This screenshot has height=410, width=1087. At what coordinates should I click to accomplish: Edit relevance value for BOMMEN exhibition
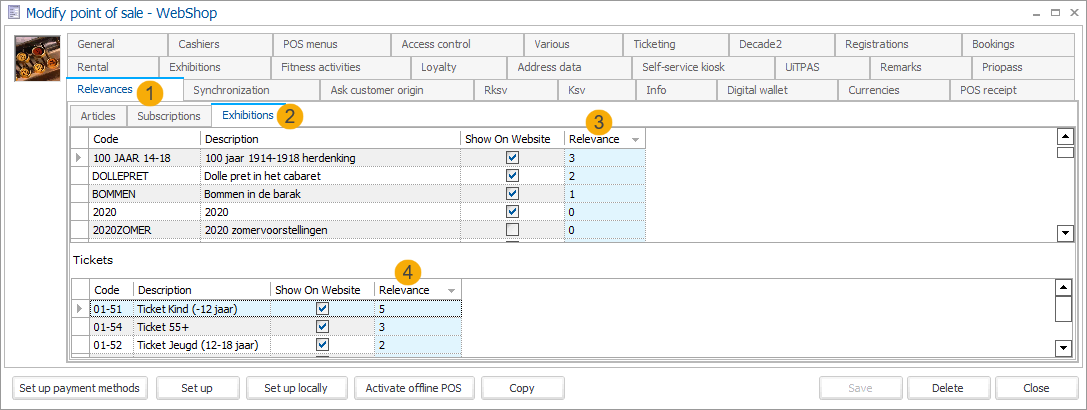pos(604,194)
